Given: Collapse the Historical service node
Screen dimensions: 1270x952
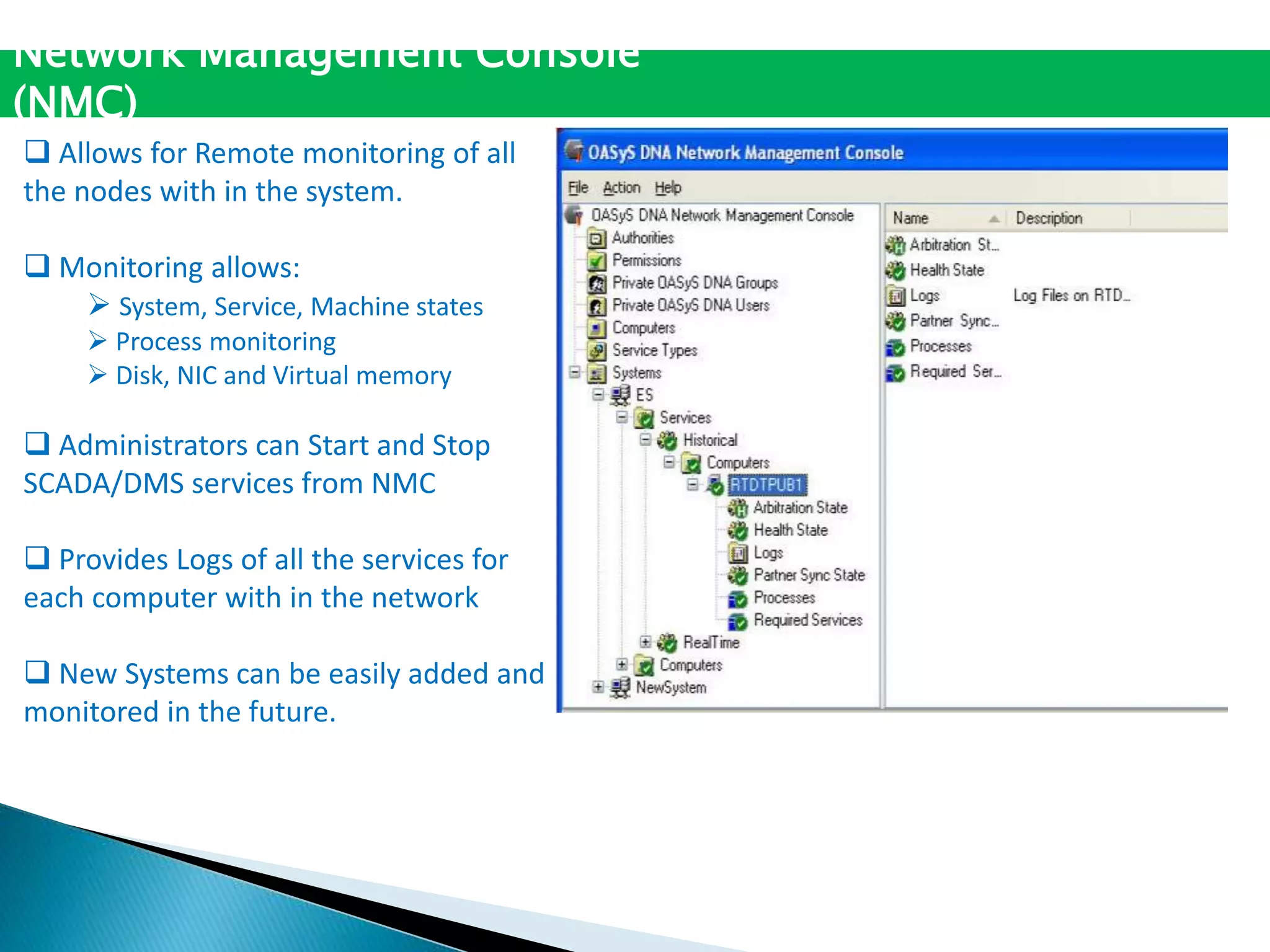Looking at the screenshot, I should click(646, 440).
